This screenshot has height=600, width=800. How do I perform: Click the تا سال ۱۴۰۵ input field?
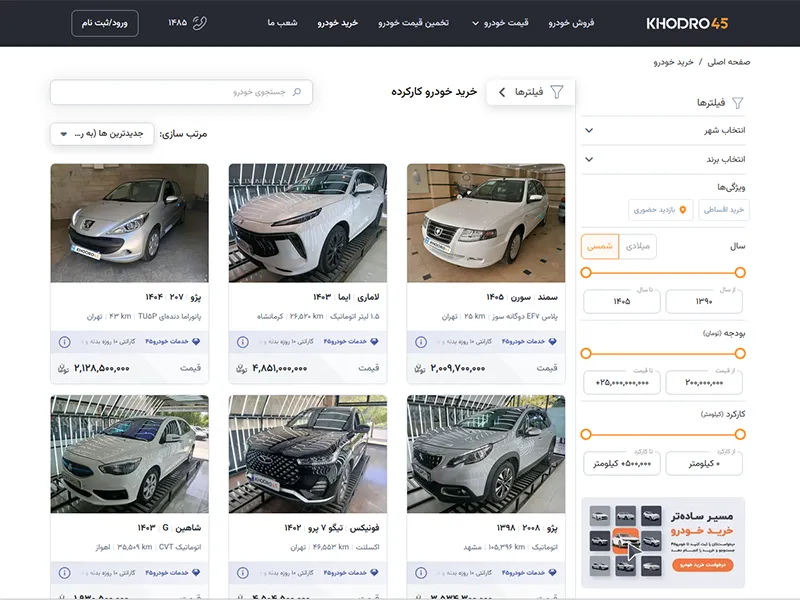point(622,302)
